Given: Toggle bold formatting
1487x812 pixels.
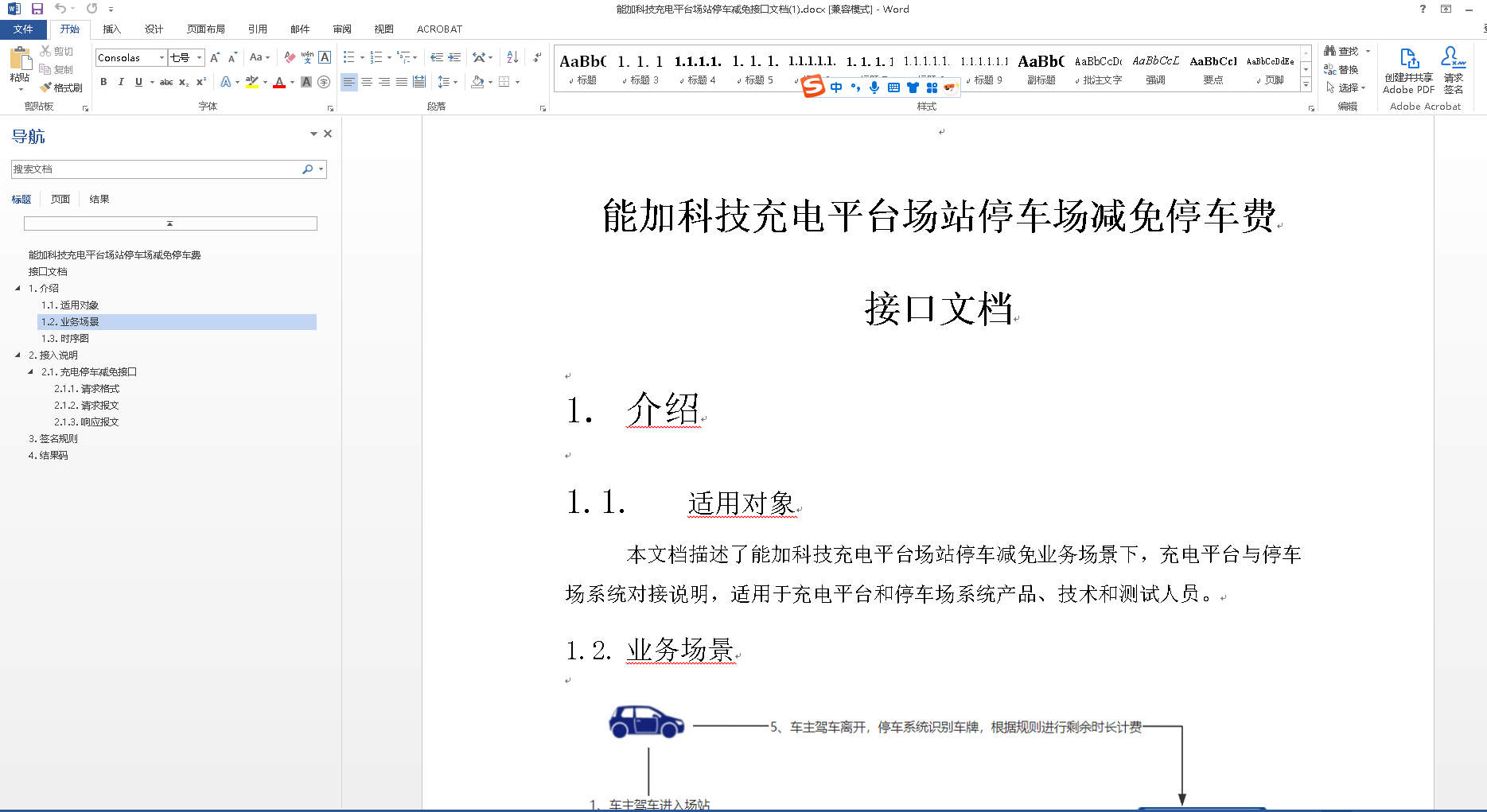Looking at the screenshot, I should (x=103, y=82).
